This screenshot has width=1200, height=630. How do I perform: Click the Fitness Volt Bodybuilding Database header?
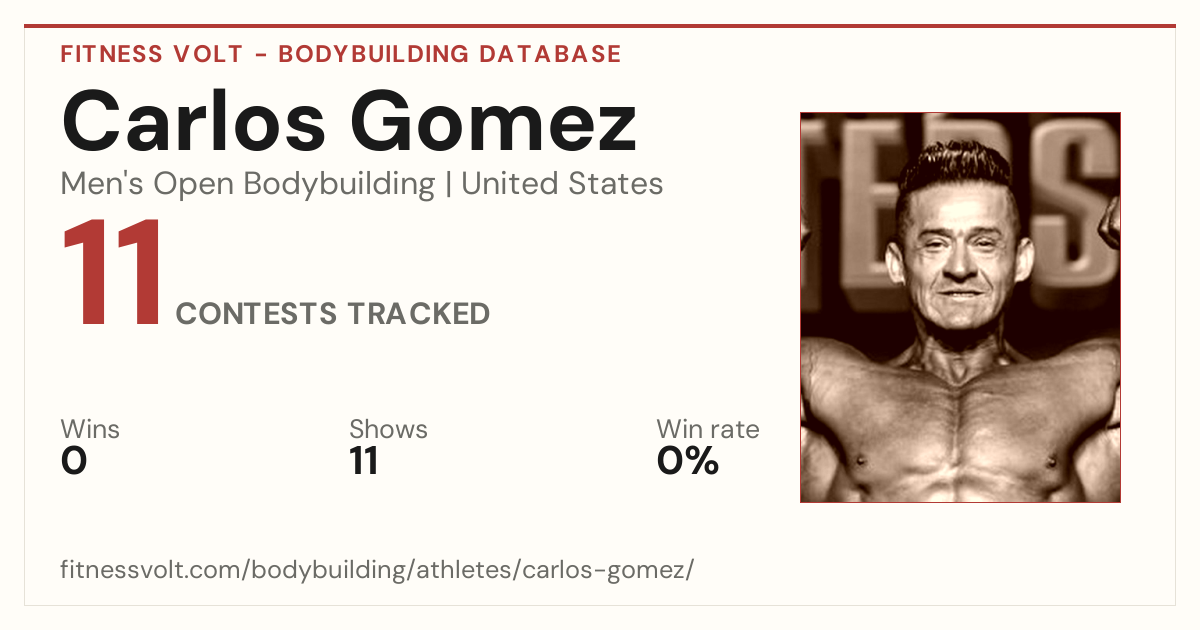coord(341,54)
